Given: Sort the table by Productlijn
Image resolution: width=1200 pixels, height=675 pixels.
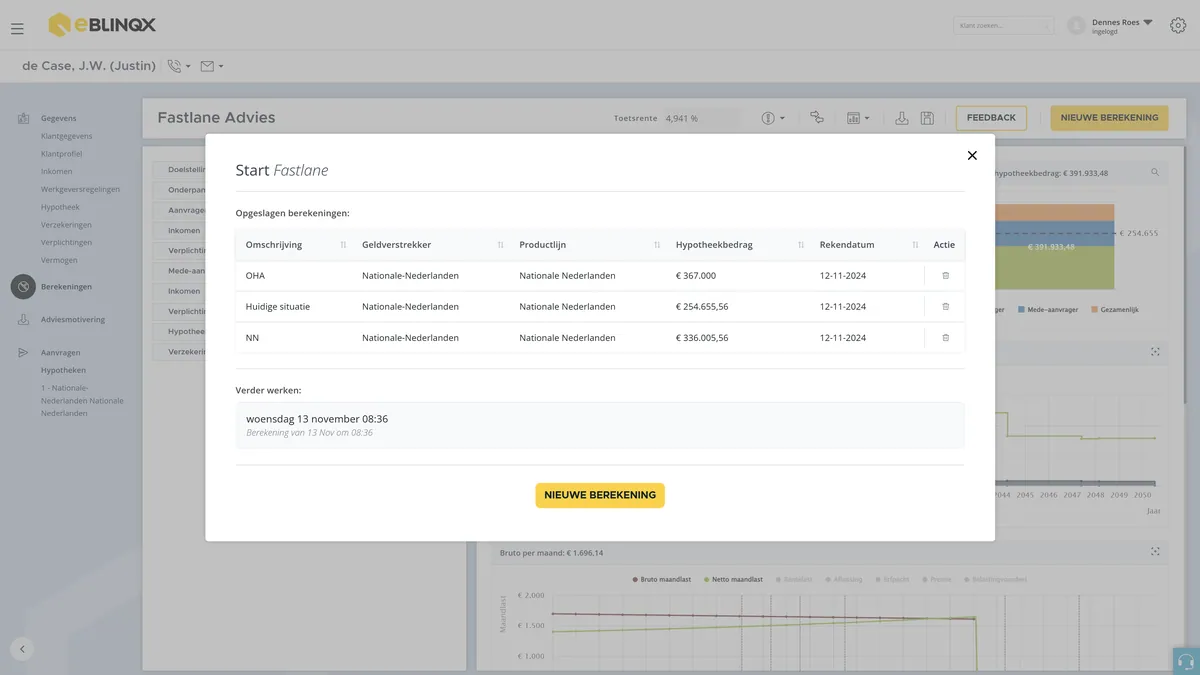Looking at the screenshot, I should point(658,245).
